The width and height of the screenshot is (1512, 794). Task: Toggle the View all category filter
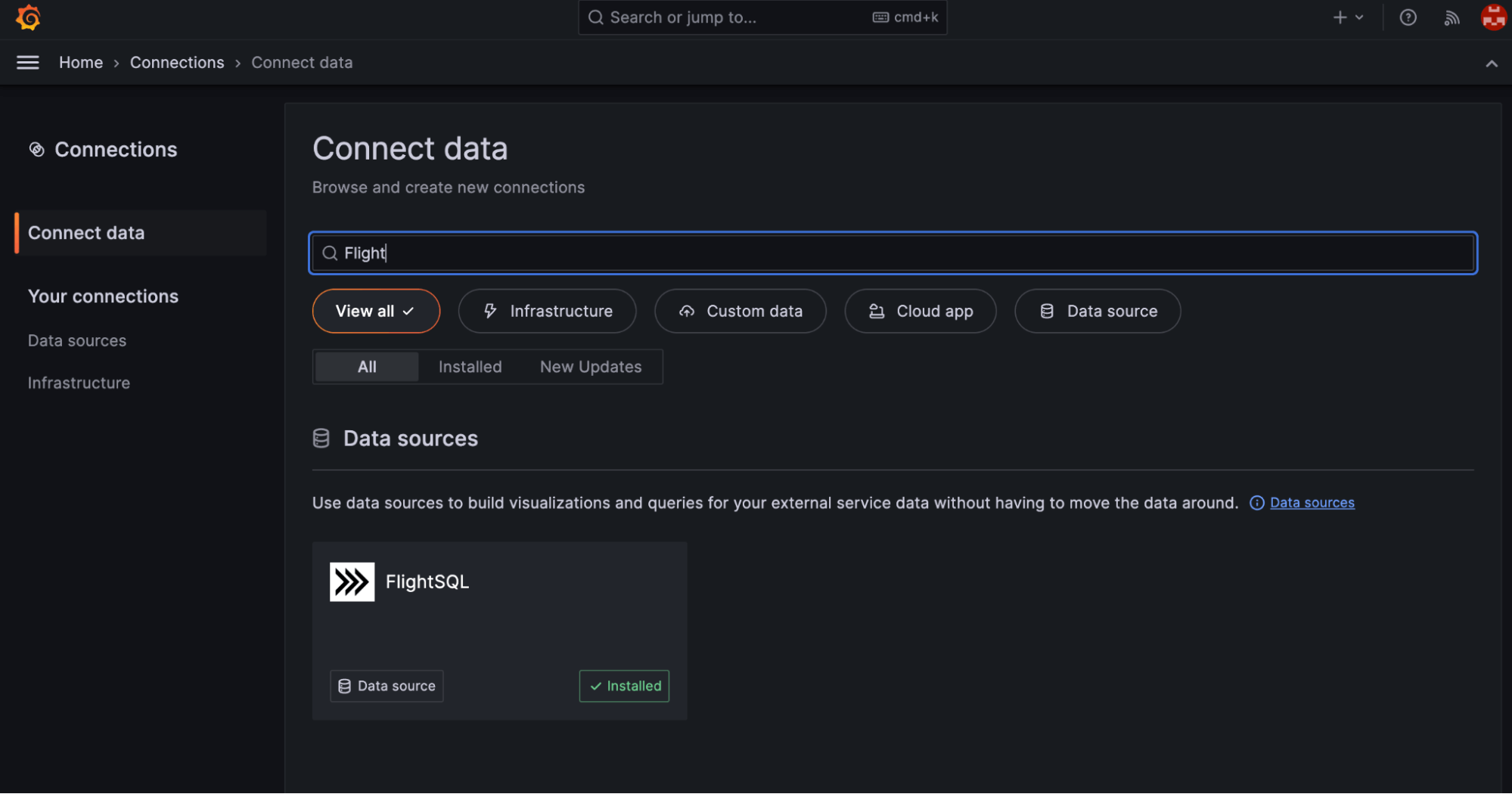tap(376, 311)
